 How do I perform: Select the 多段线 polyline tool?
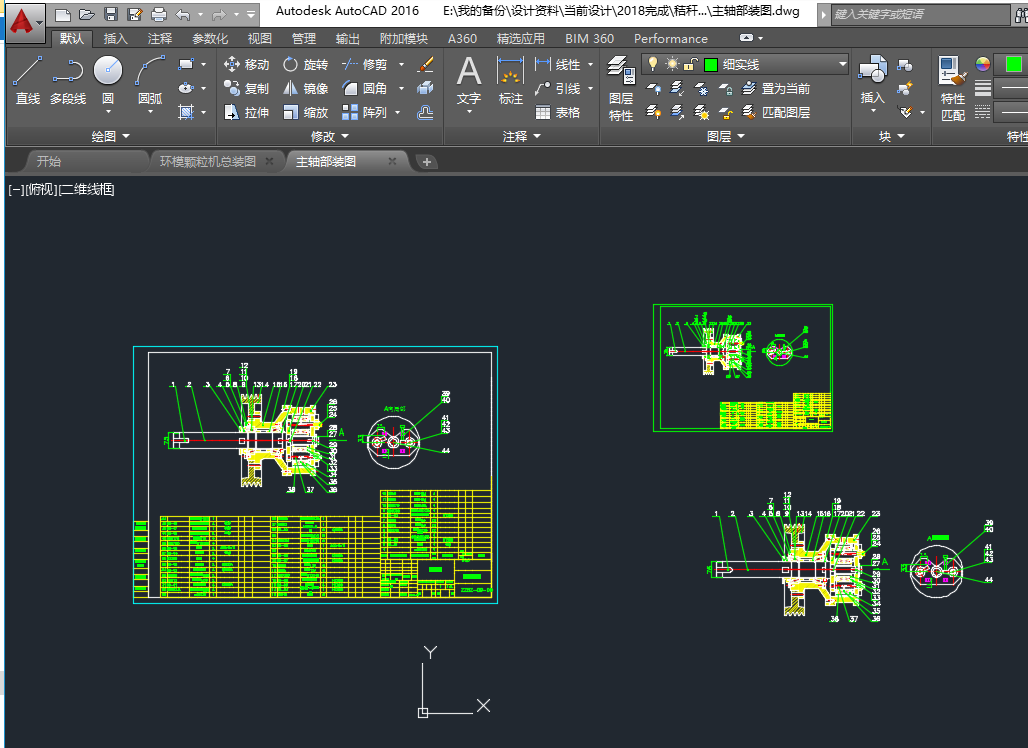pyautogui.click(x=68, y=80)
